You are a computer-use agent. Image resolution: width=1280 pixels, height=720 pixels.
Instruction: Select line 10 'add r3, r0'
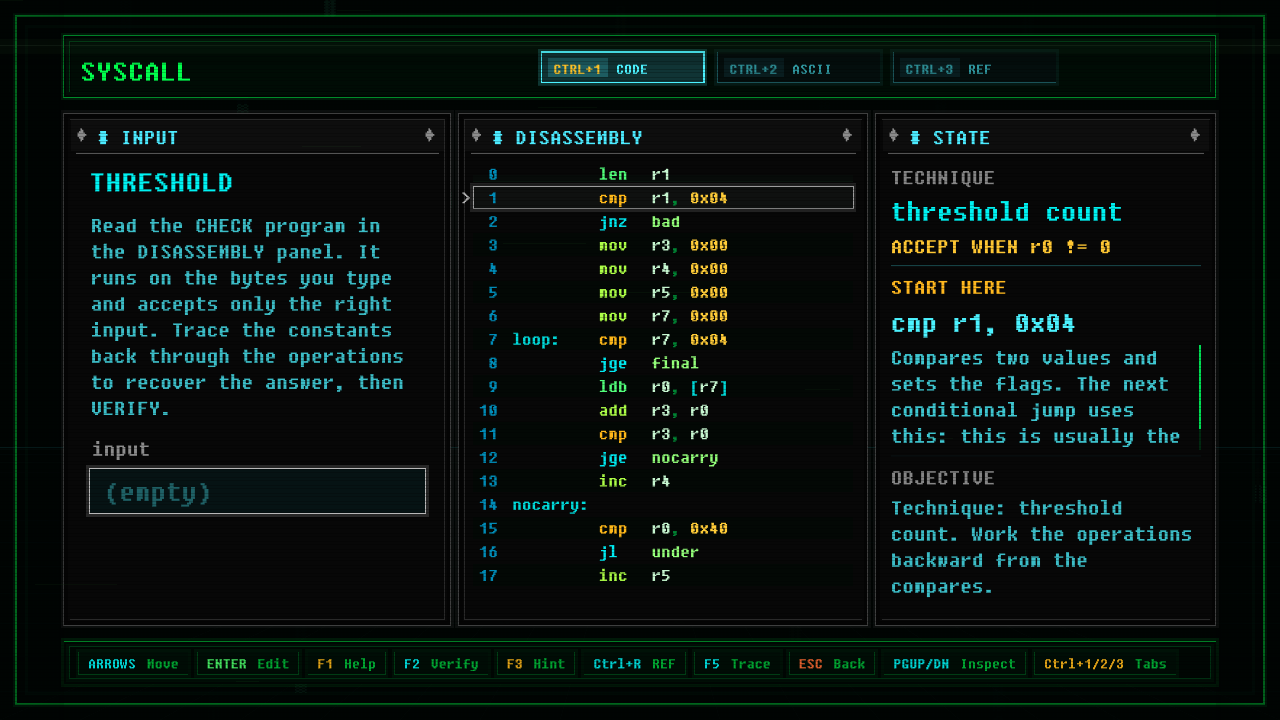coord(663,411)
